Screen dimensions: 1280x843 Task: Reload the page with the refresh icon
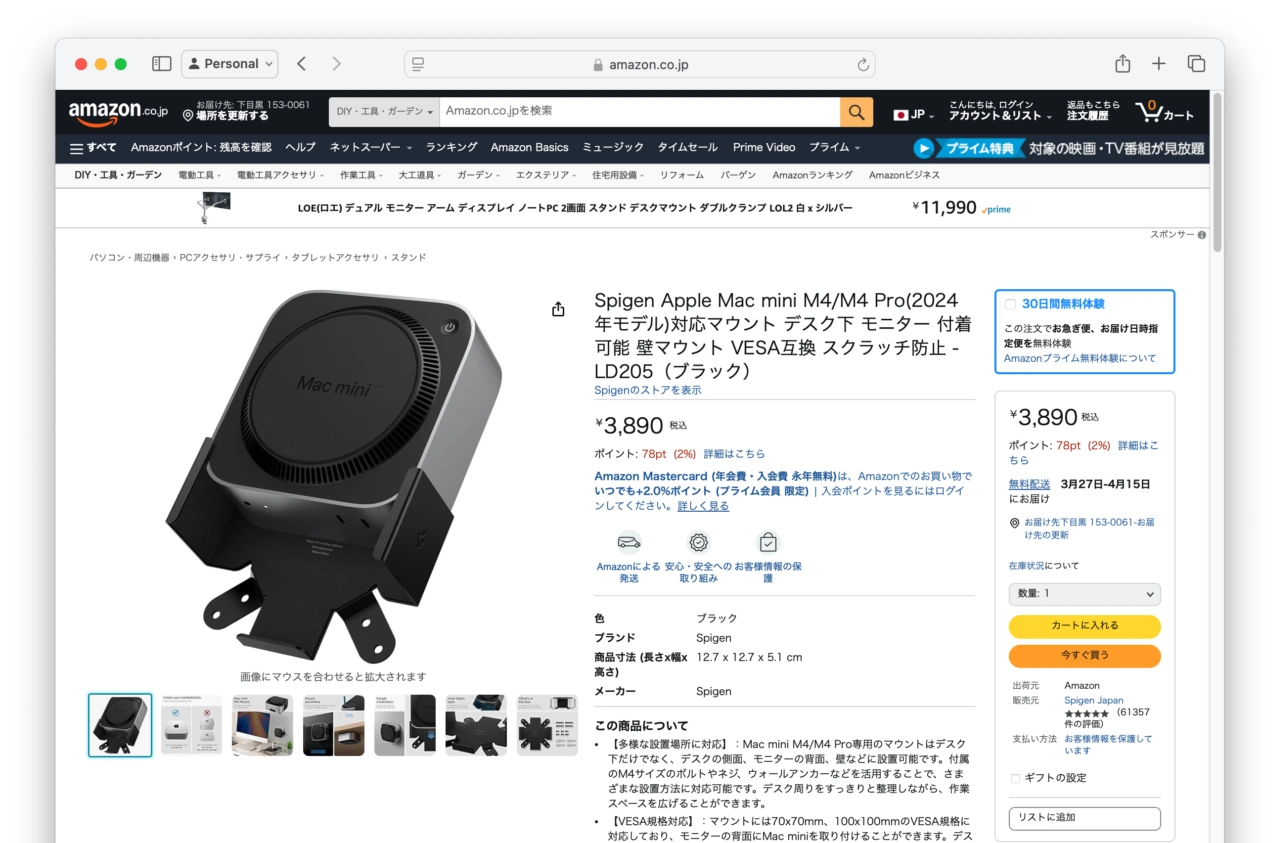862,65
